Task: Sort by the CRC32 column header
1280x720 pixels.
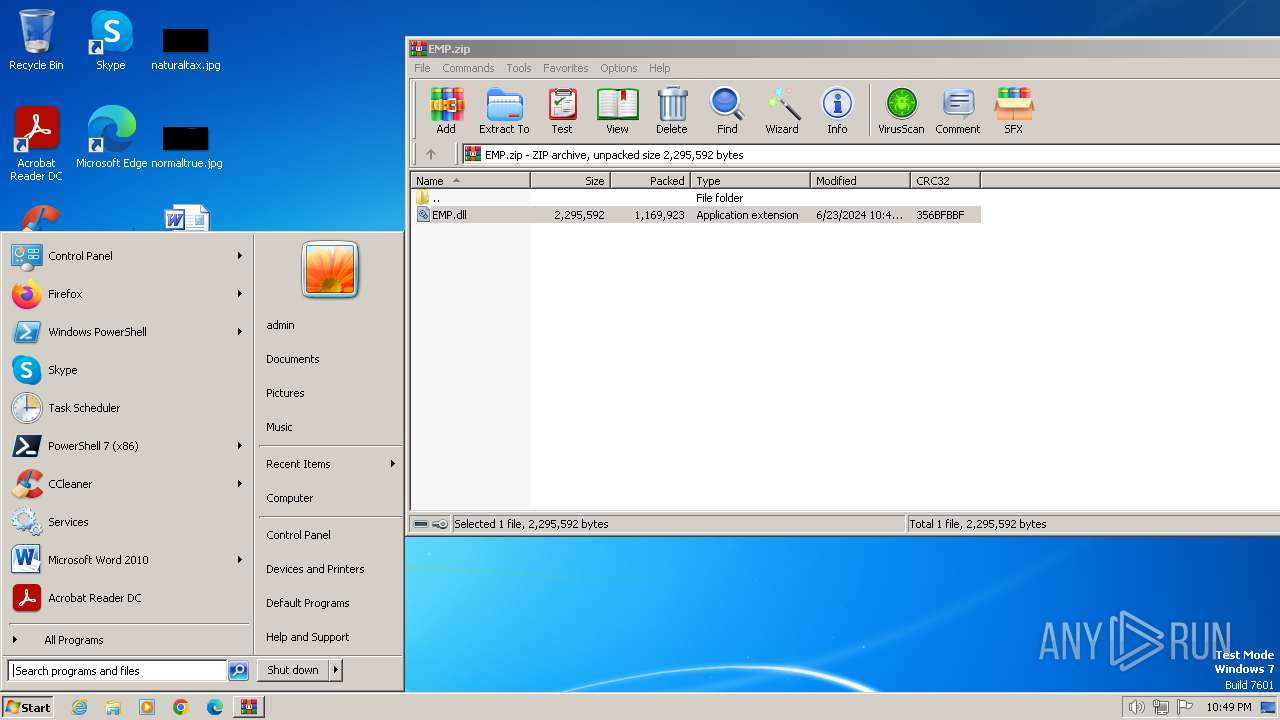Action: tap(945, 181)
